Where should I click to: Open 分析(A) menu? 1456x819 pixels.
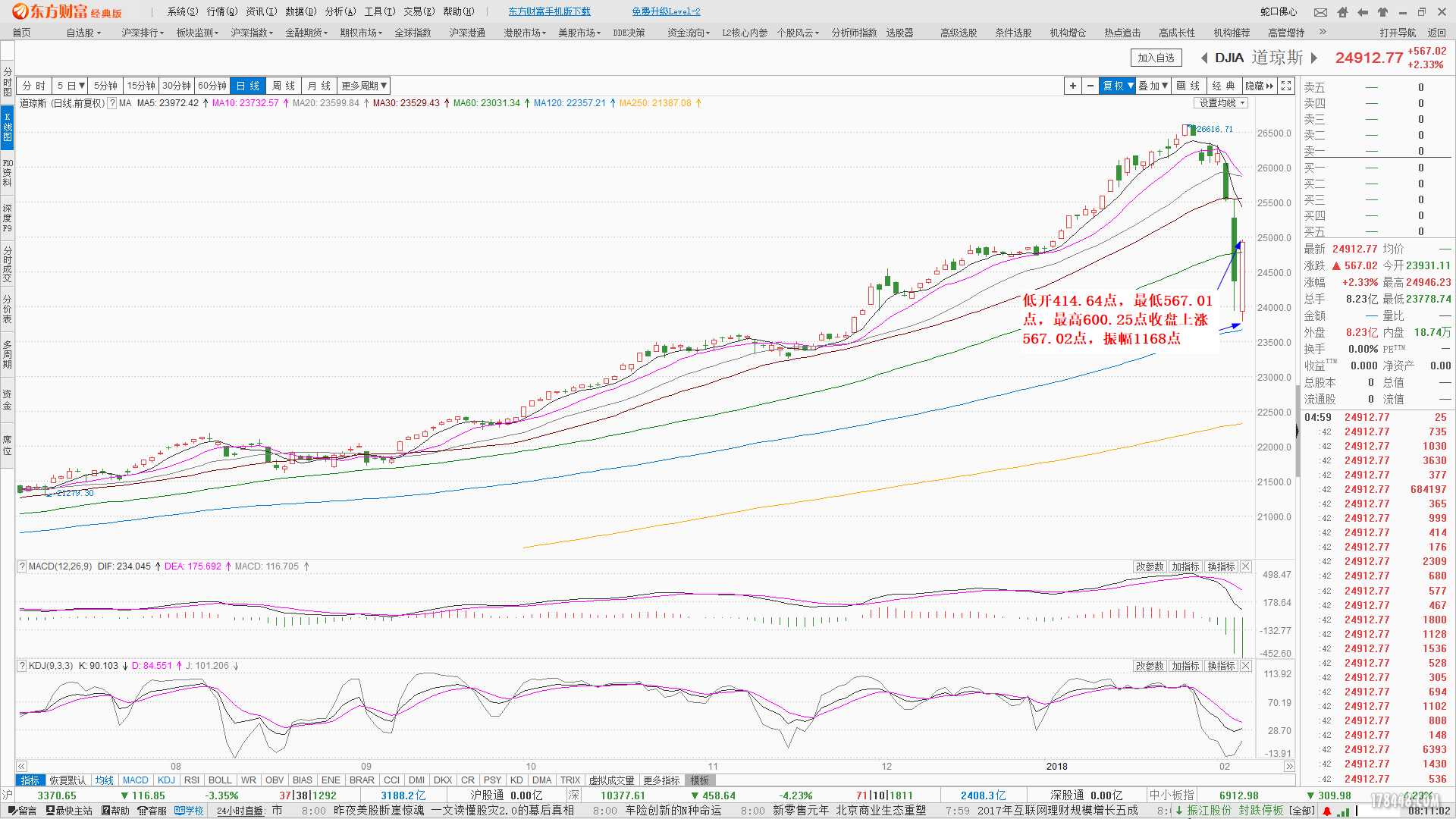click(x=340, y=11)
